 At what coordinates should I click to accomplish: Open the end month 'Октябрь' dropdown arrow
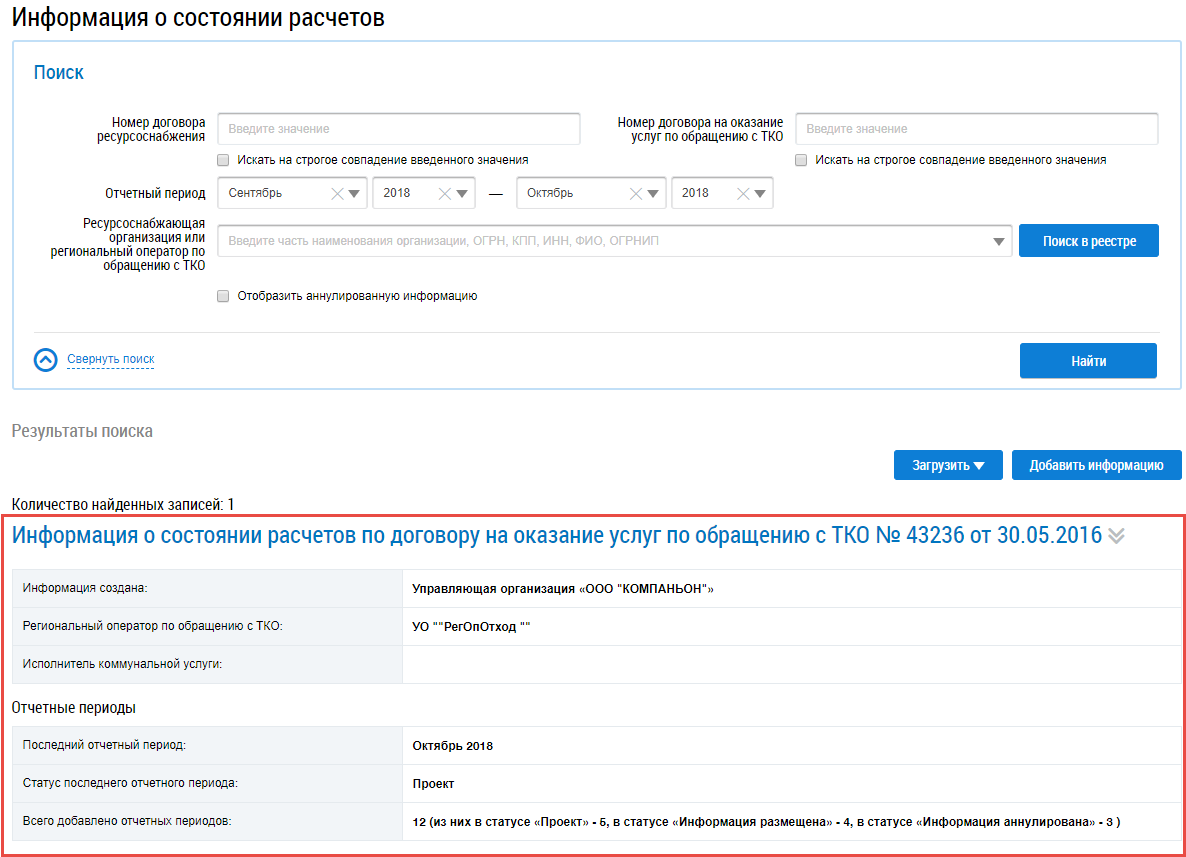(x=653, y=194)
